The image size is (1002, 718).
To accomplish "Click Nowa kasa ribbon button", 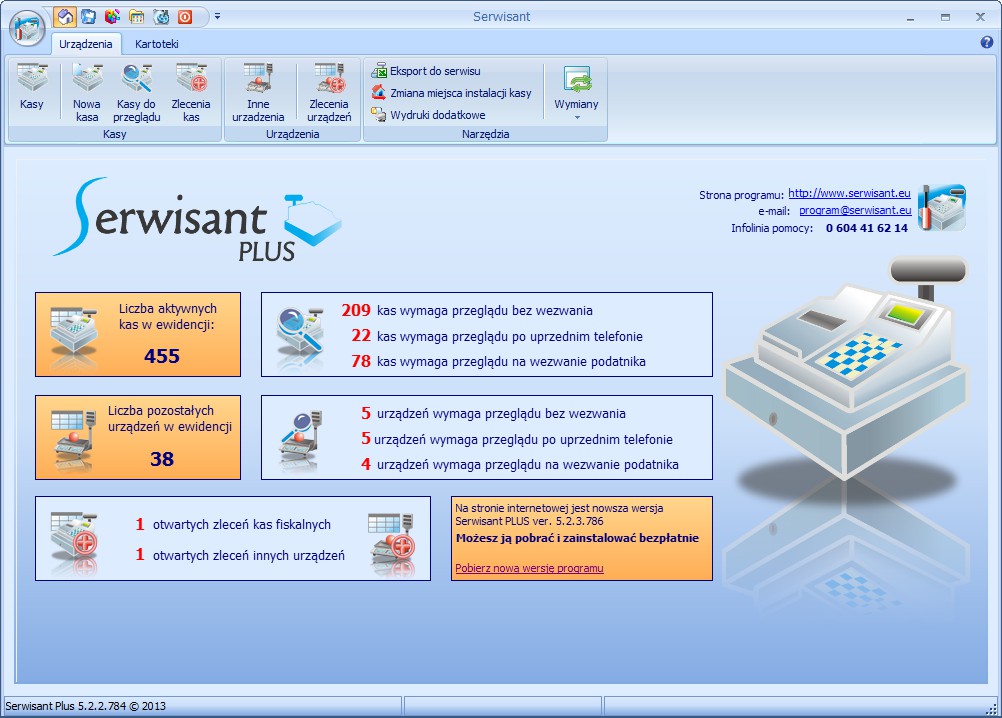I will [87, 92].
